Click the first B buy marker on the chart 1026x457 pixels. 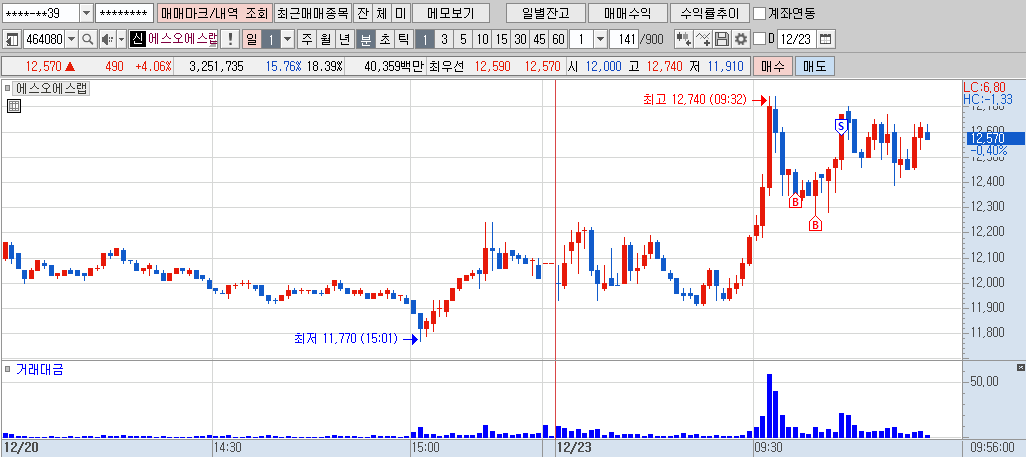[795, 202]
